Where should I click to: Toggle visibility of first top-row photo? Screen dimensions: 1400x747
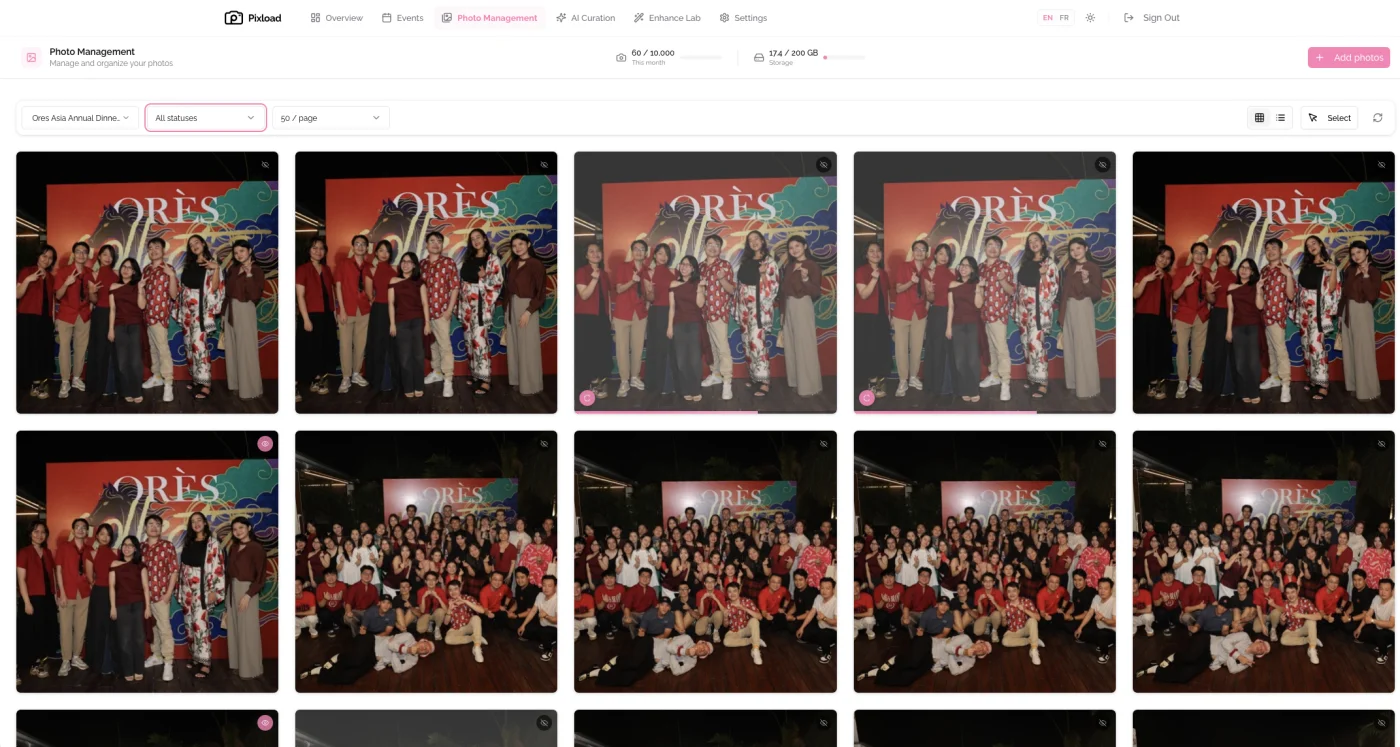[x=265, y=165]
